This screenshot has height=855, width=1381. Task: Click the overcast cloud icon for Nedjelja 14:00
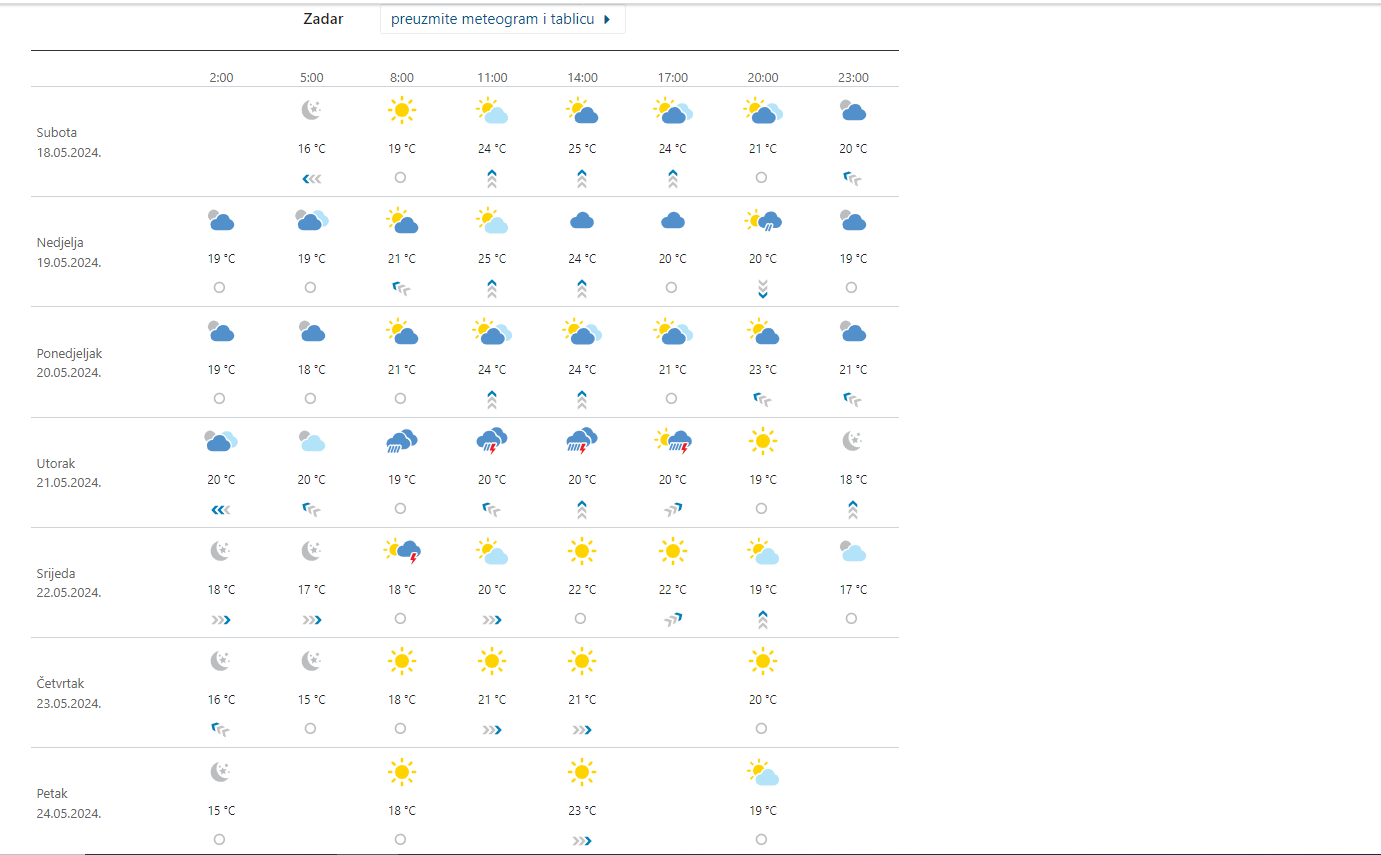tap(583, 220)
